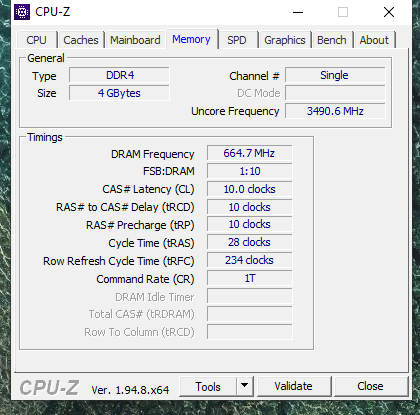Click the empty Total CAS# (tRDRAM) field
This screenshot has width=420, height=415.
coord(249,314)
